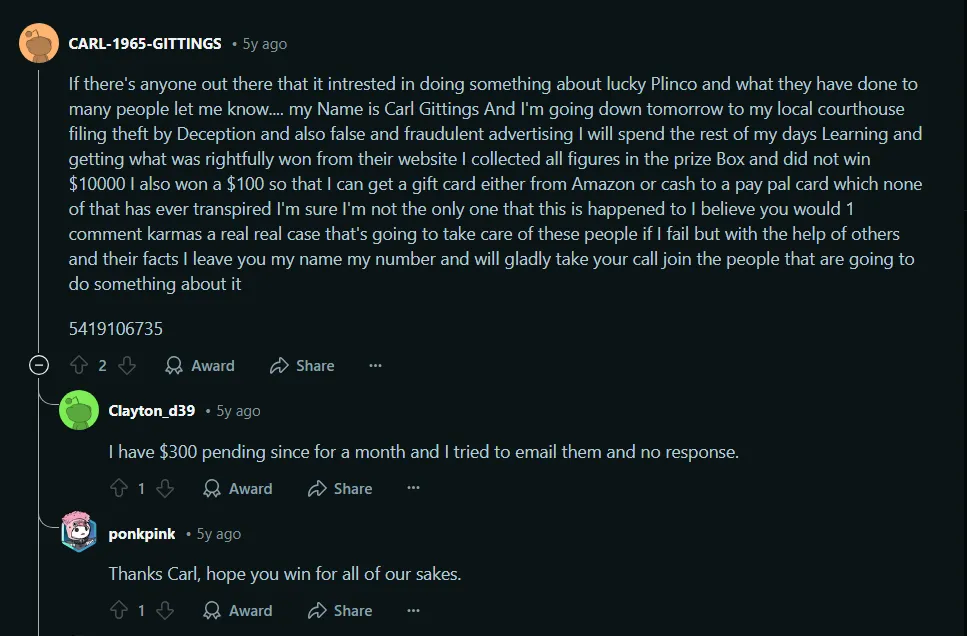Open the 5y ago timestamp on Carl's comment
Image resolution: width=967 pixels, height=636 pixels.
pyautogui.click(x=265, y=44)
